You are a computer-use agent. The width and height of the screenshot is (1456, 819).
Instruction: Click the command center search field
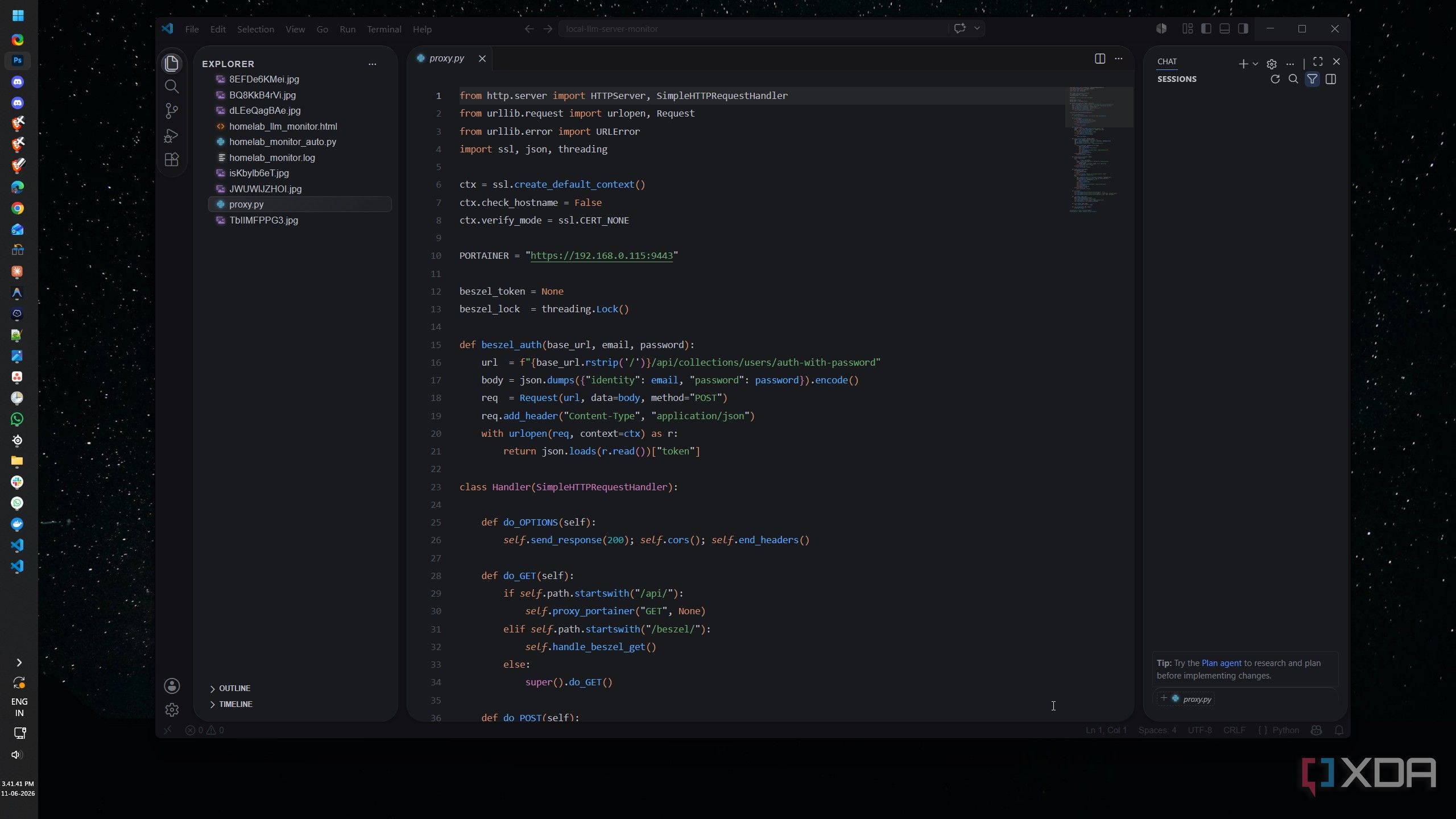point(753,28)
